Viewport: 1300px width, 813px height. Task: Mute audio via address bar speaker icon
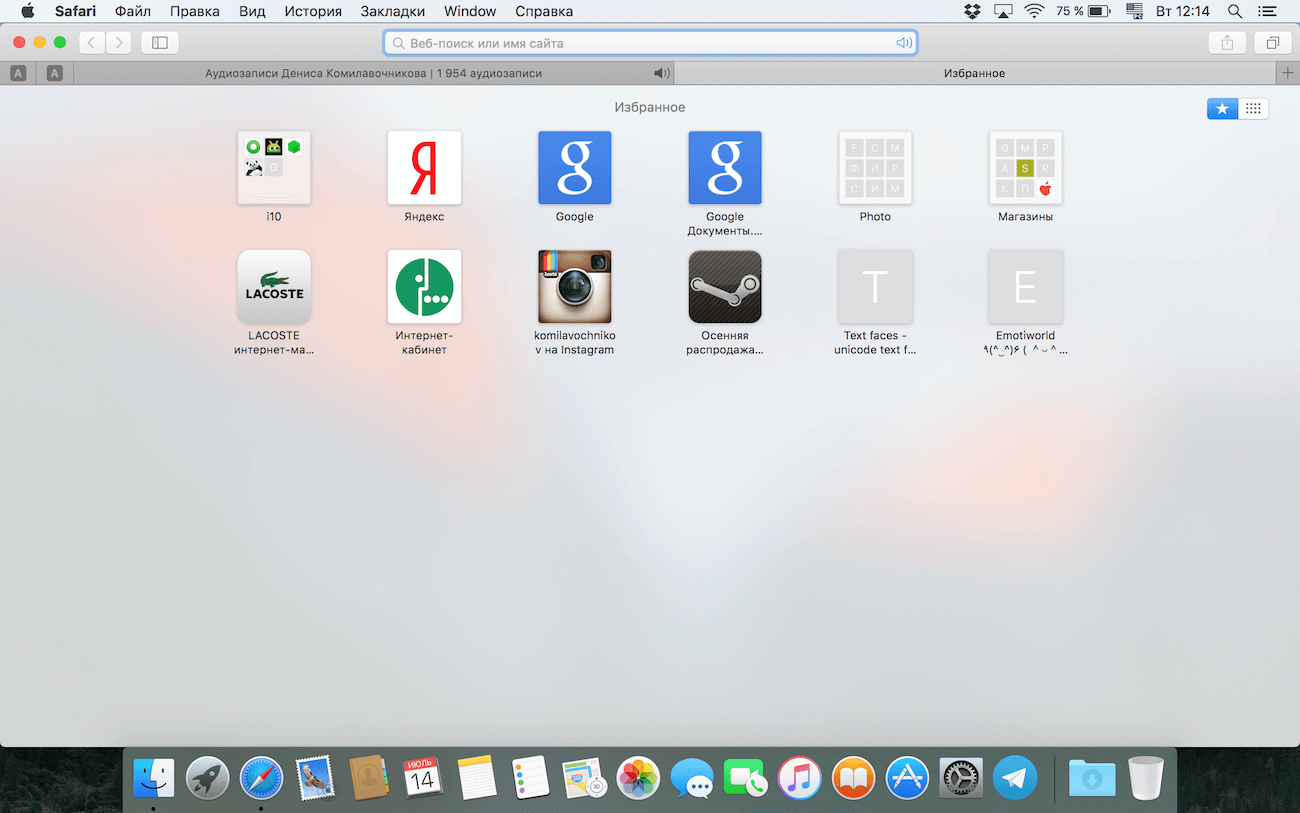(904, 43)
